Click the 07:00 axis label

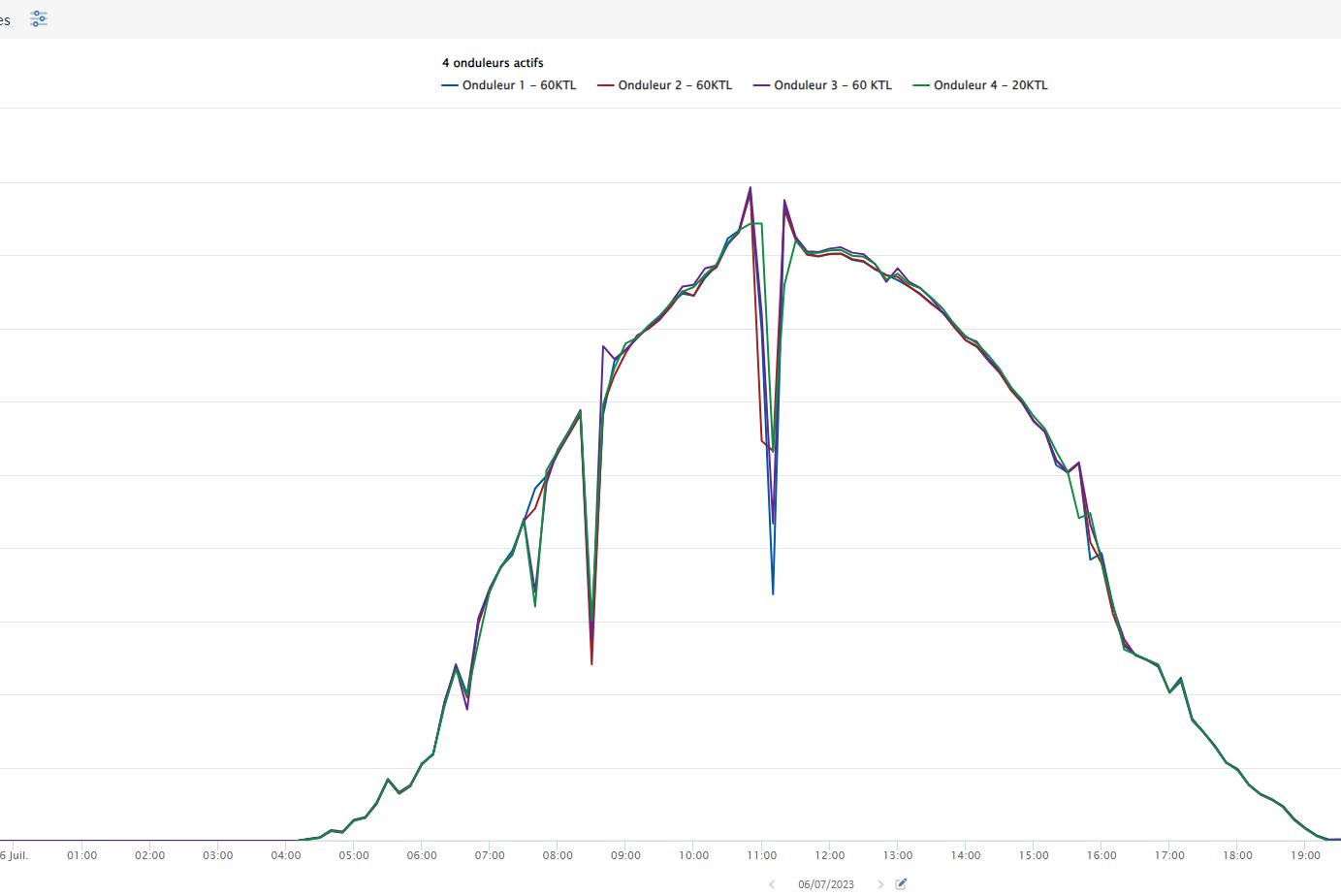(x=490, y=855)
